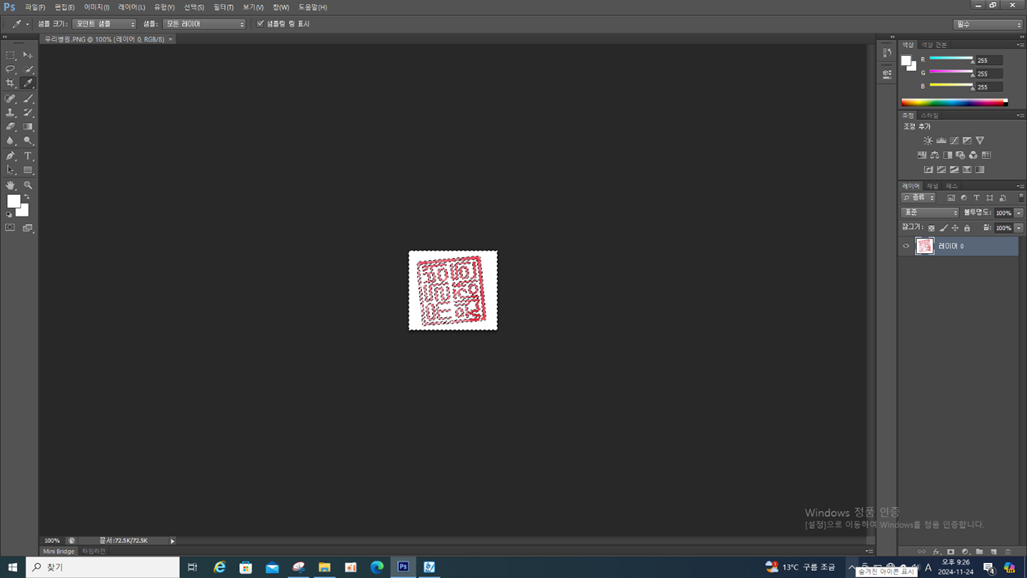Open the Color panel flyout menu
This screenshot has height=578, width=1027.
click(1020, 45)
